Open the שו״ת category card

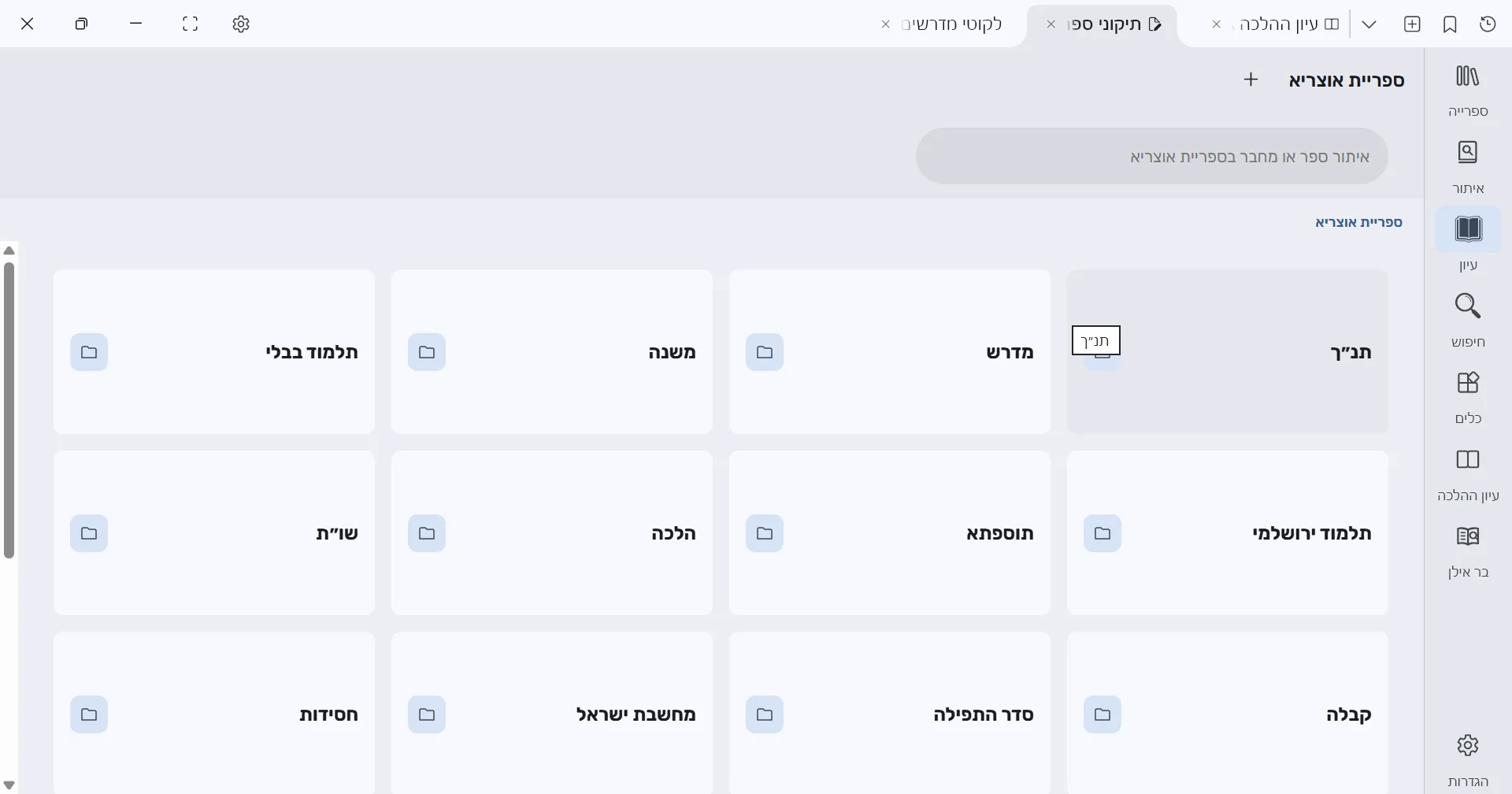coord(214,532)
